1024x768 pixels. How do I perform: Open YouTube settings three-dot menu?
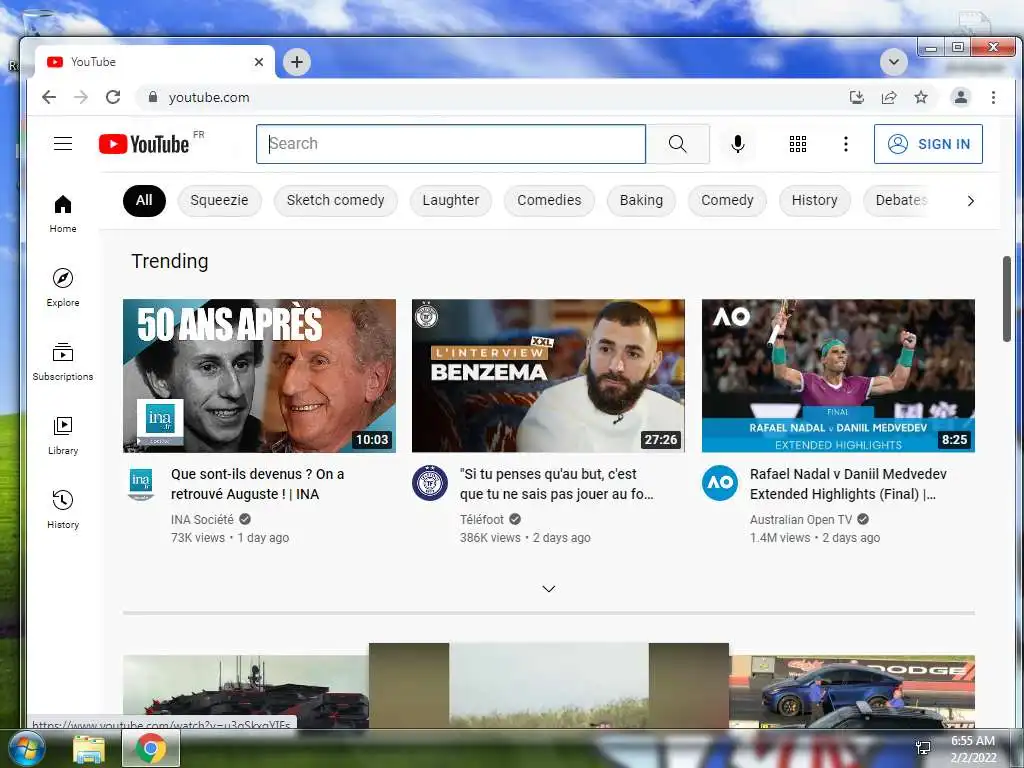[x=846, y=144]
